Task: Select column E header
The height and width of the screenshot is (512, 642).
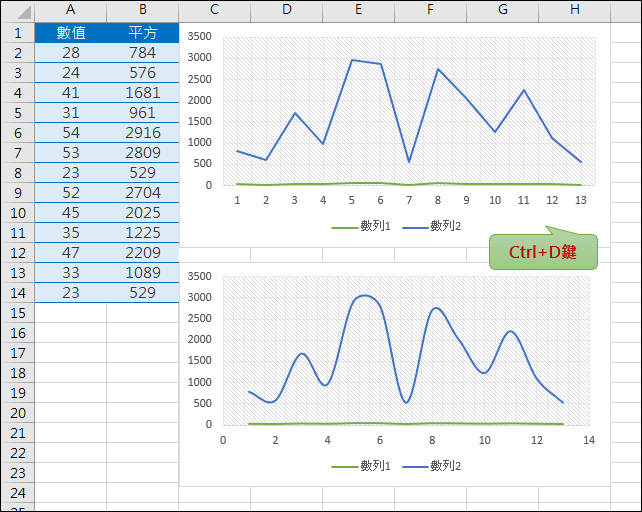Action: [x=359, y=10]
